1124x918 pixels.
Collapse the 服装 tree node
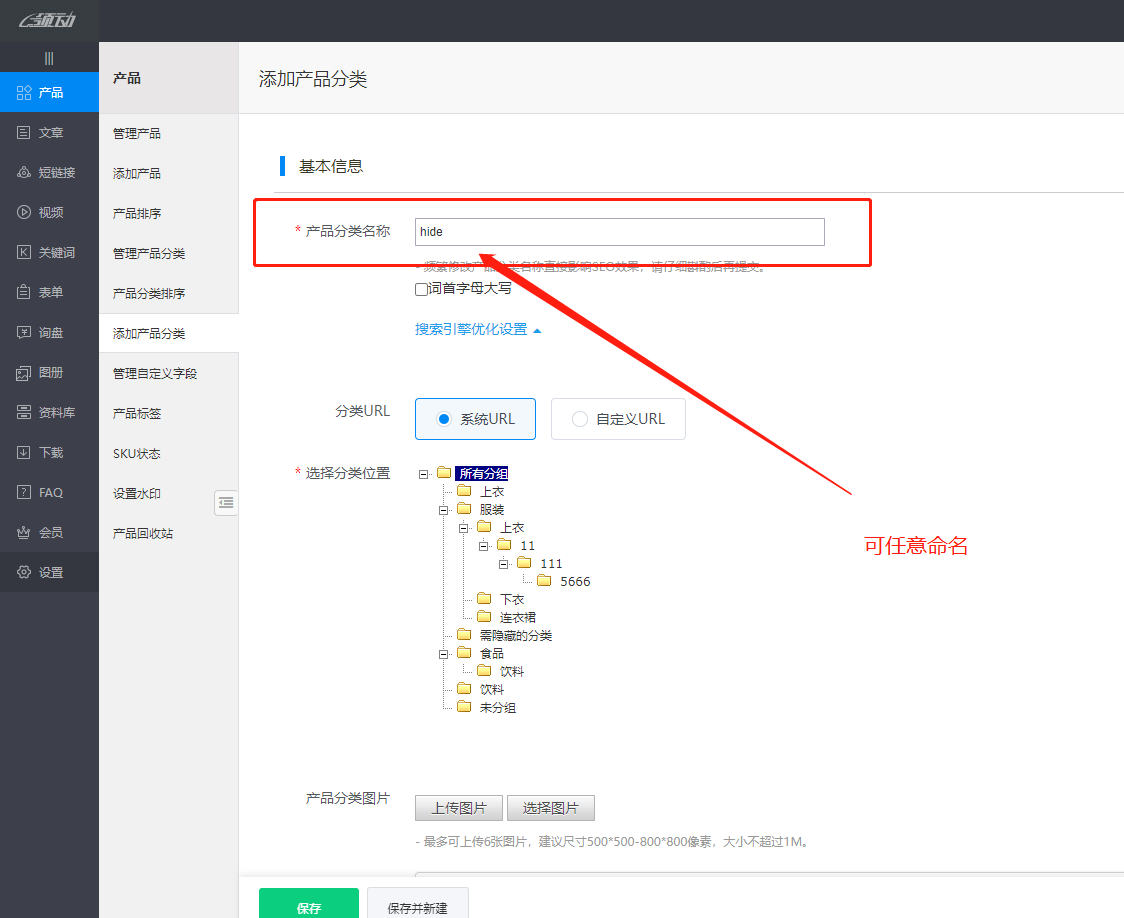click(444, 510)
